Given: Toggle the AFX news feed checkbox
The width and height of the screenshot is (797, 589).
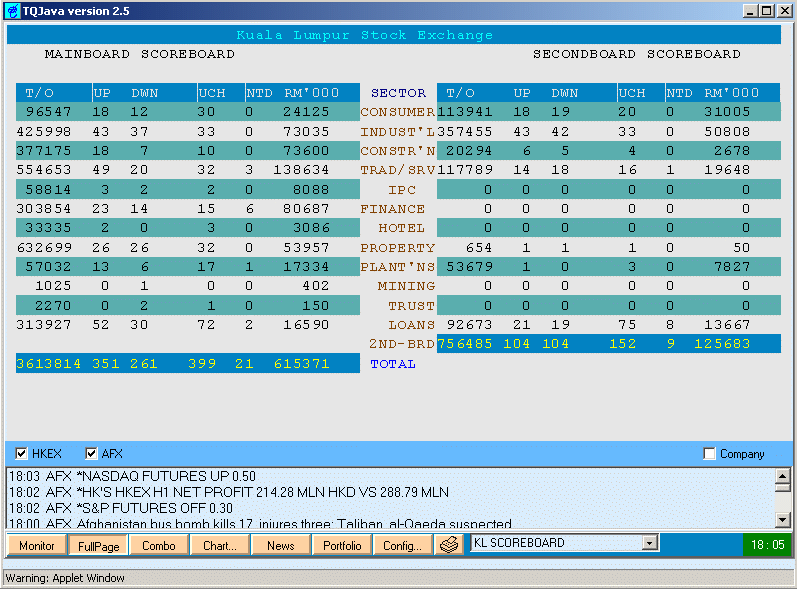Looking at the screenshot, I should (92, 454).
